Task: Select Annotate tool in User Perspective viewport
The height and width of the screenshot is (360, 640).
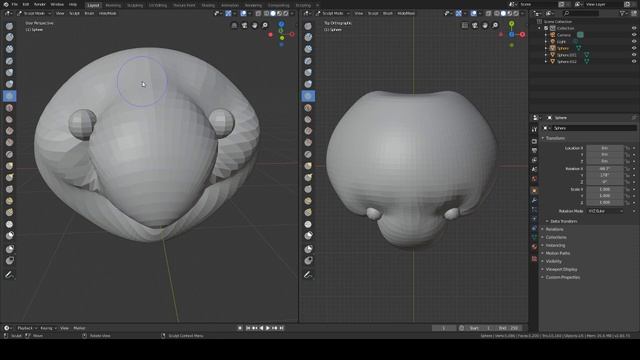Action: (9, 275)
